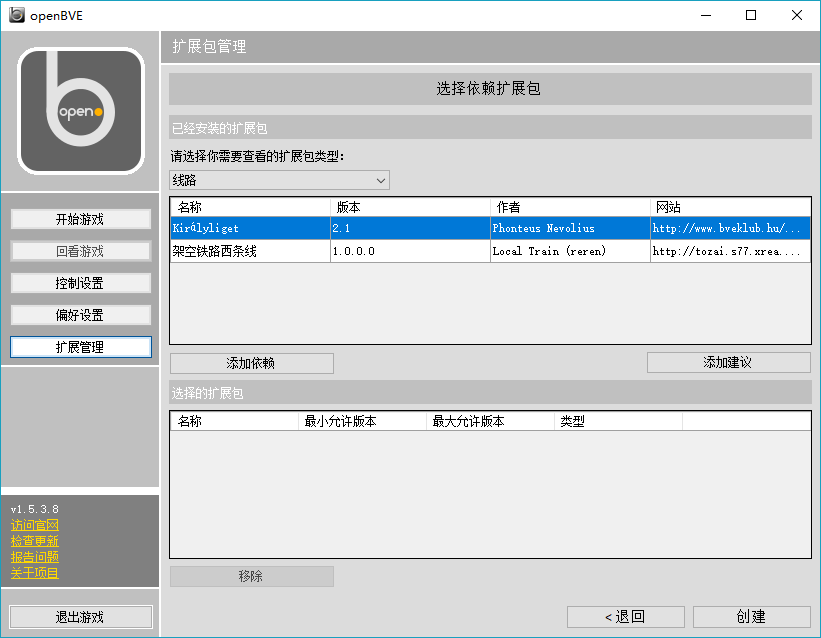Click author cell Phonteus Nevolius
This screenshot has height=638, width=821.
570,228
